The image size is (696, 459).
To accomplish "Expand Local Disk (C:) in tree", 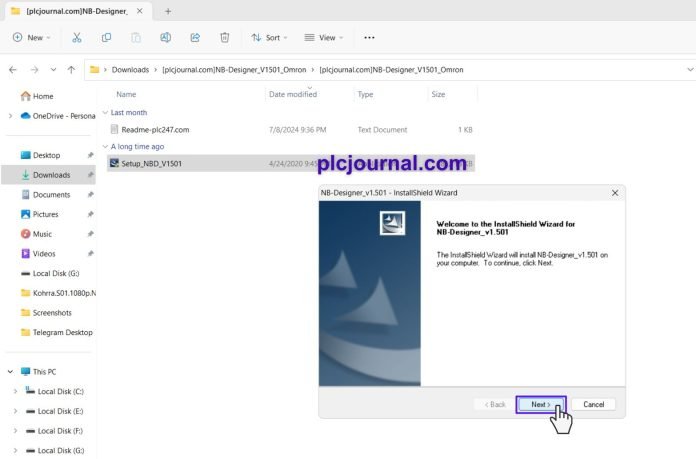I will pyautogui.click(x=16, y=392).
